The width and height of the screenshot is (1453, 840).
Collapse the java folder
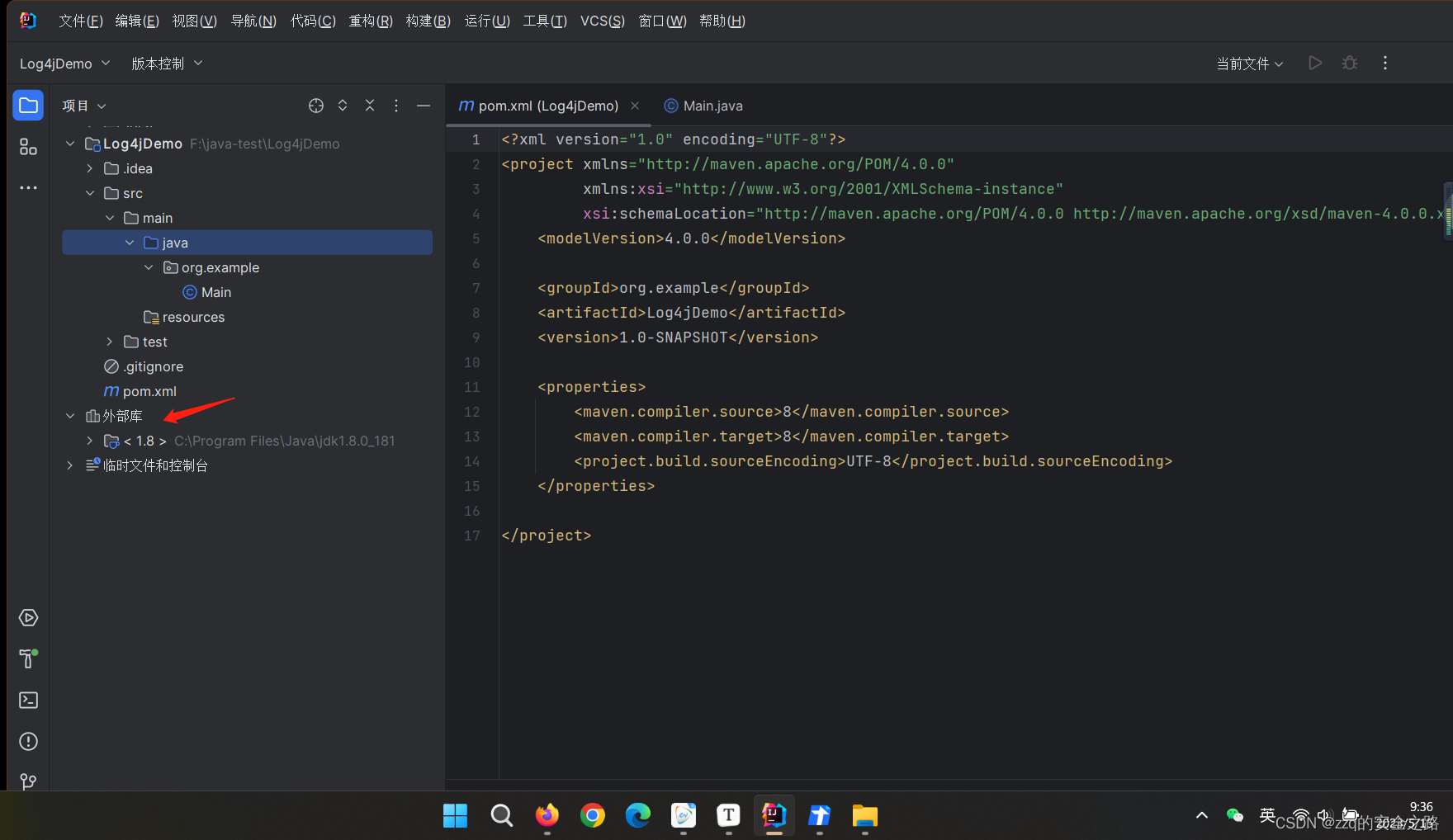130,243
